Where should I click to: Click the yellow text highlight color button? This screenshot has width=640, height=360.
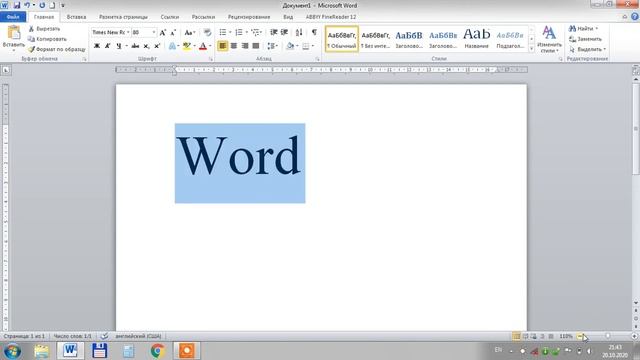click(x=187, y=46)
